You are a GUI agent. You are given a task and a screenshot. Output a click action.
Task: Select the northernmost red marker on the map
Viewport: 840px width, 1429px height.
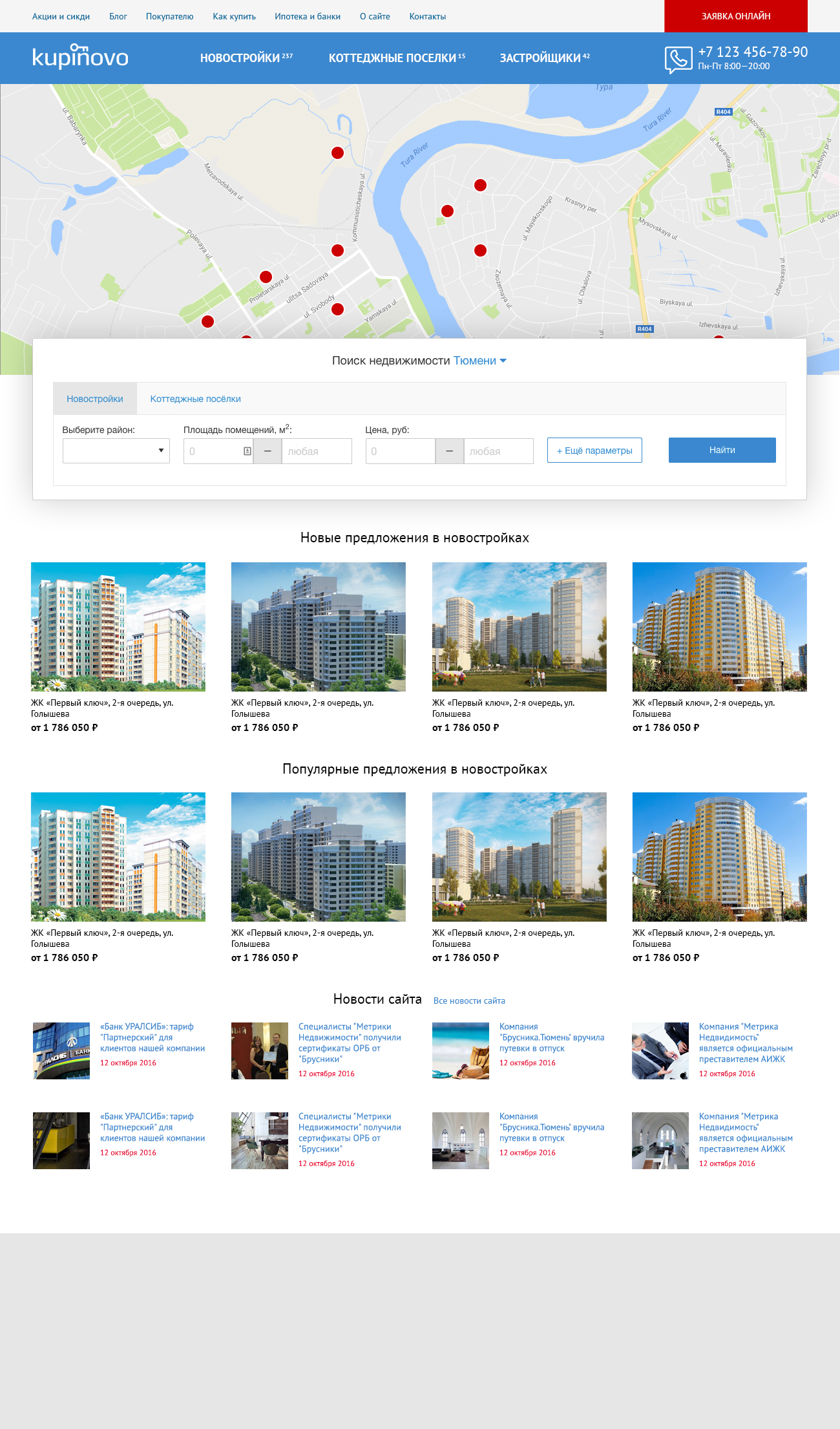click(x=337, y=153)
